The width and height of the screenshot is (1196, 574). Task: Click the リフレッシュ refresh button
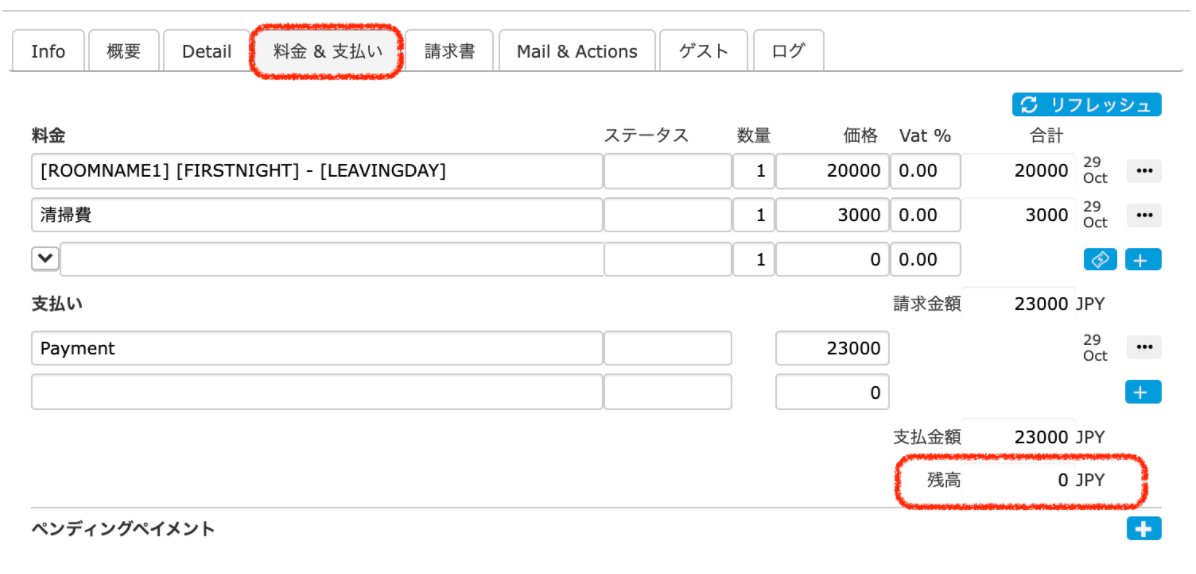[x=1086, y=105]
